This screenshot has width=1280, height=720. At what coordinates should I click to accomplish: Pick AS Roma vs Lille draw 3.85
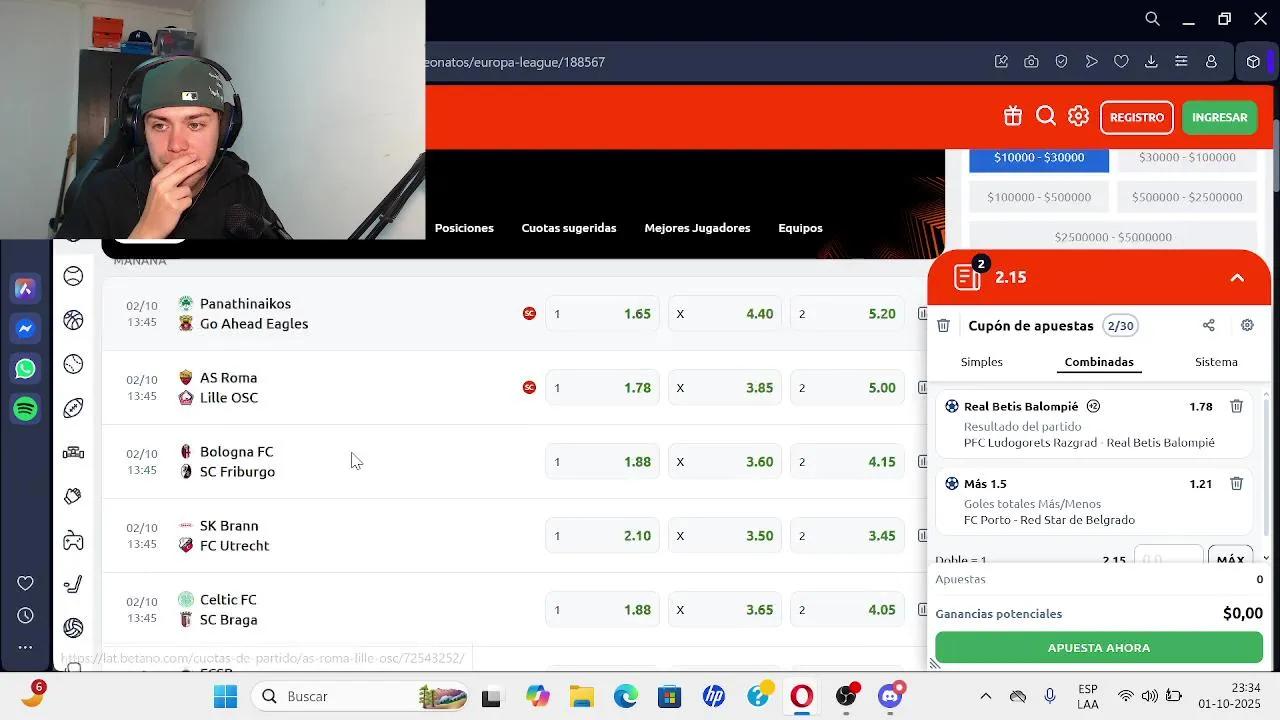tap(724, 388)
